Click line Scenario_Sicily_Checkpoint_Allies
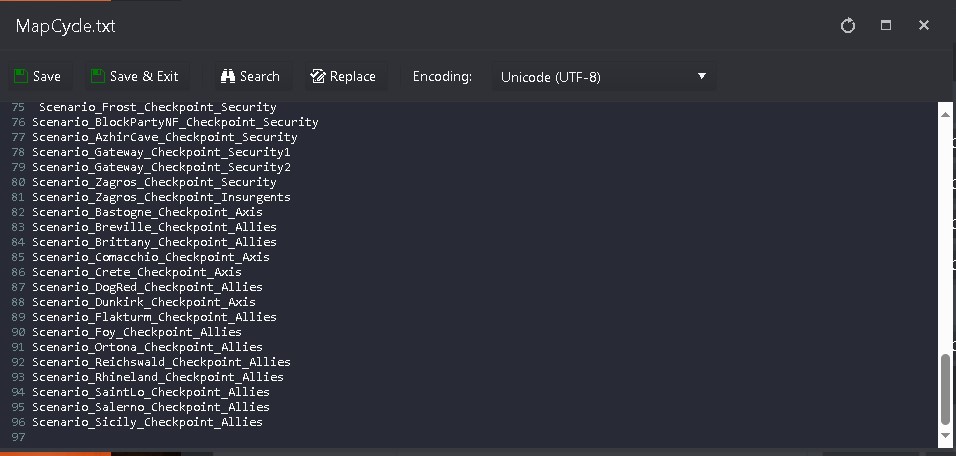 click(147, 422)
